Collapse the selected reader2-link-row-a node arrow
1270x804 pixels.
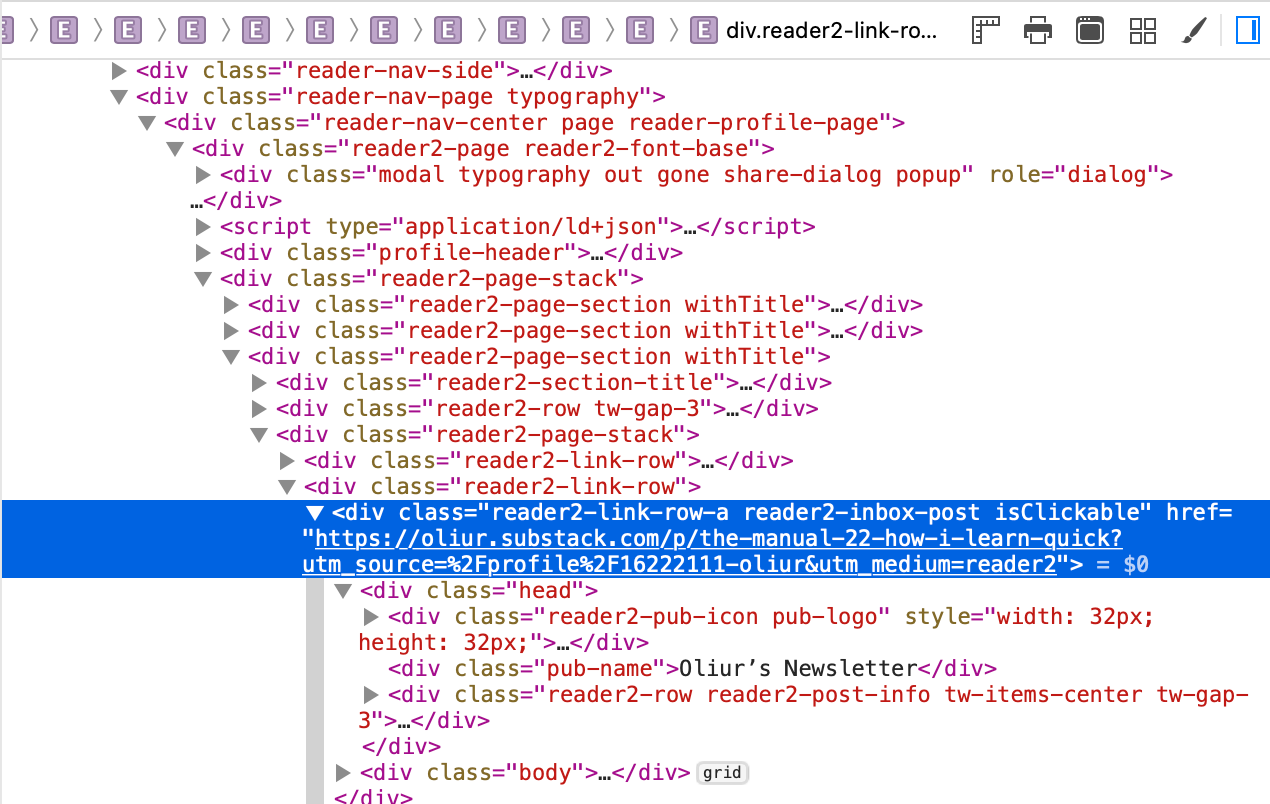315,513
